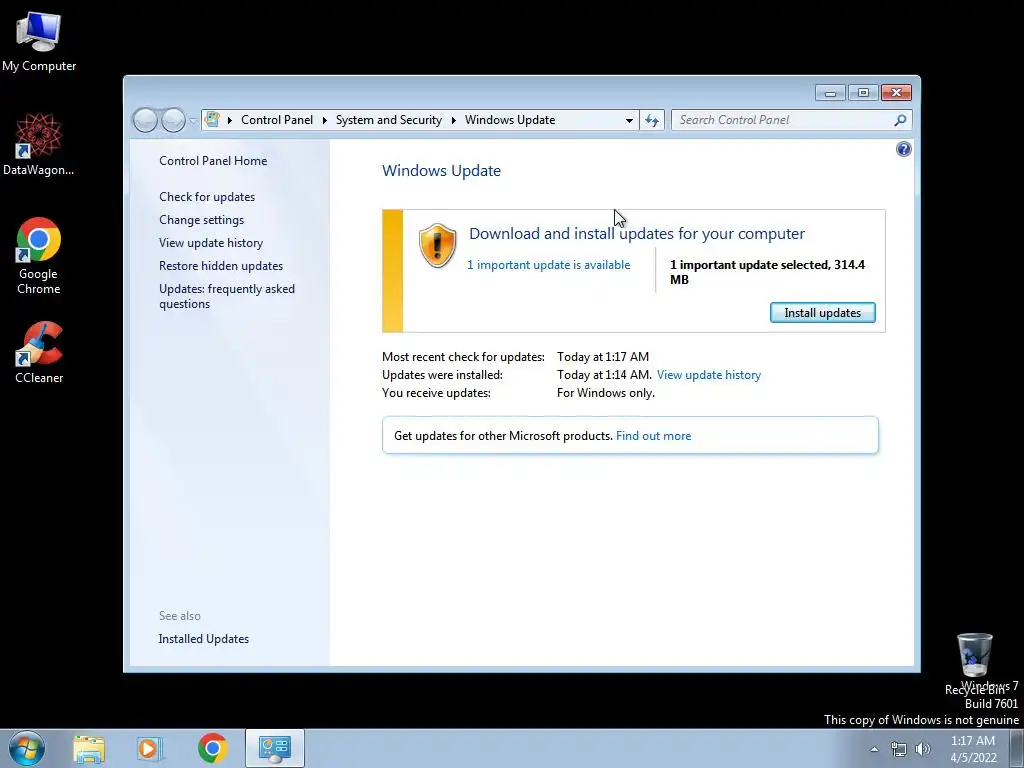Launch Google Chrome from the desktop icon

point(39,255)
